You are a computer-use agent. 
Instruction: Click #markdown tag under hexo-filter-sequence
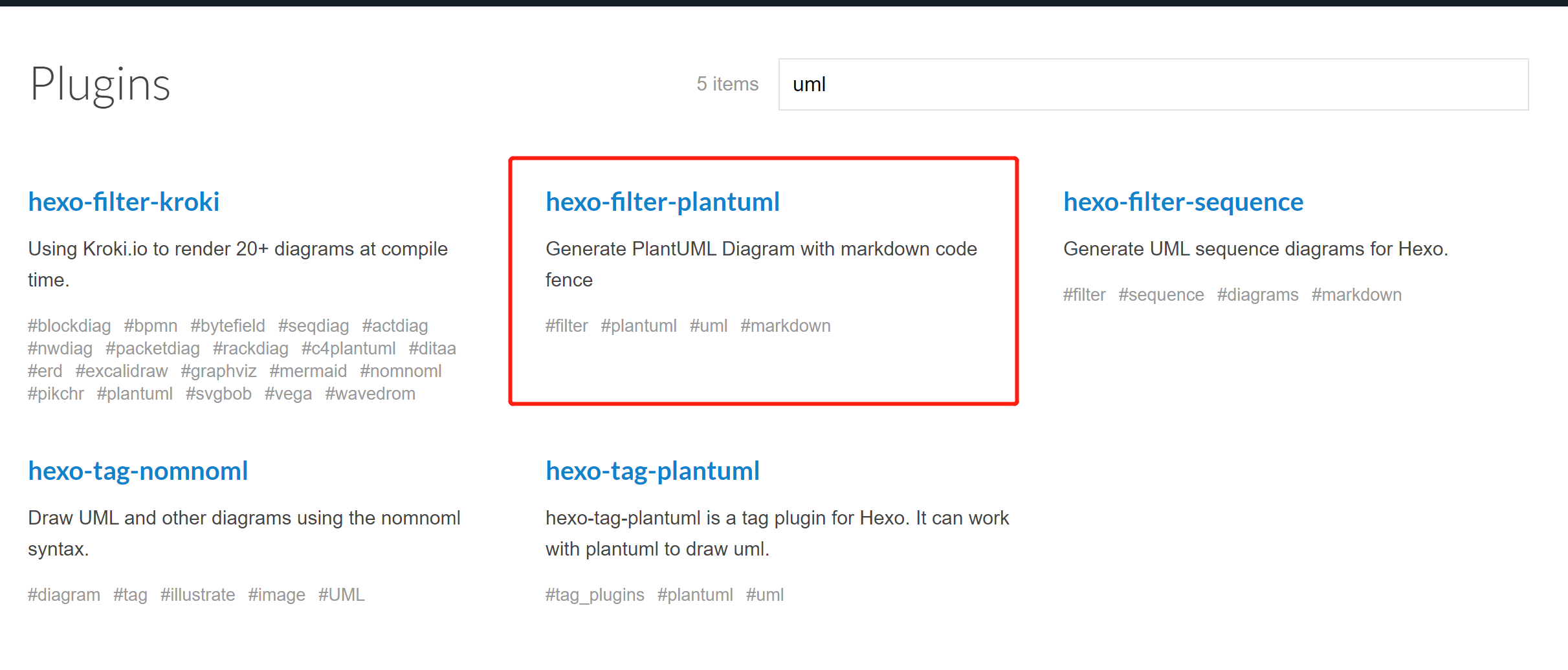(1356, 295)
